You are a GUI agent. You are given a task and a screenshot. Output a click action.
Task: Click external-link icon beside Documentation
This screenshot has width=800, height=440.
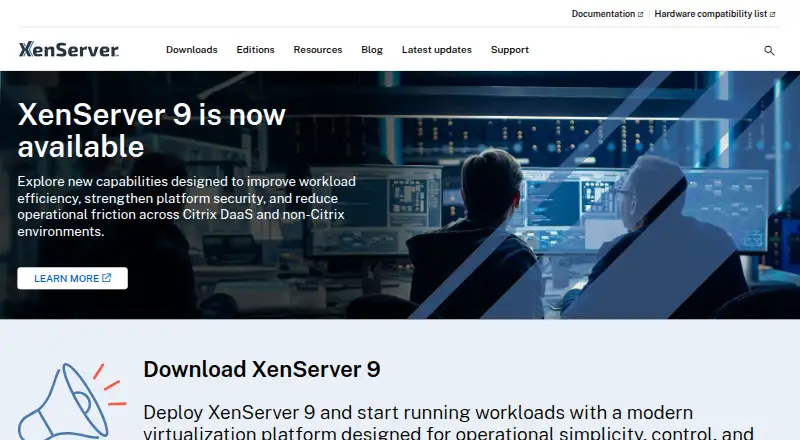coord(640,14)
